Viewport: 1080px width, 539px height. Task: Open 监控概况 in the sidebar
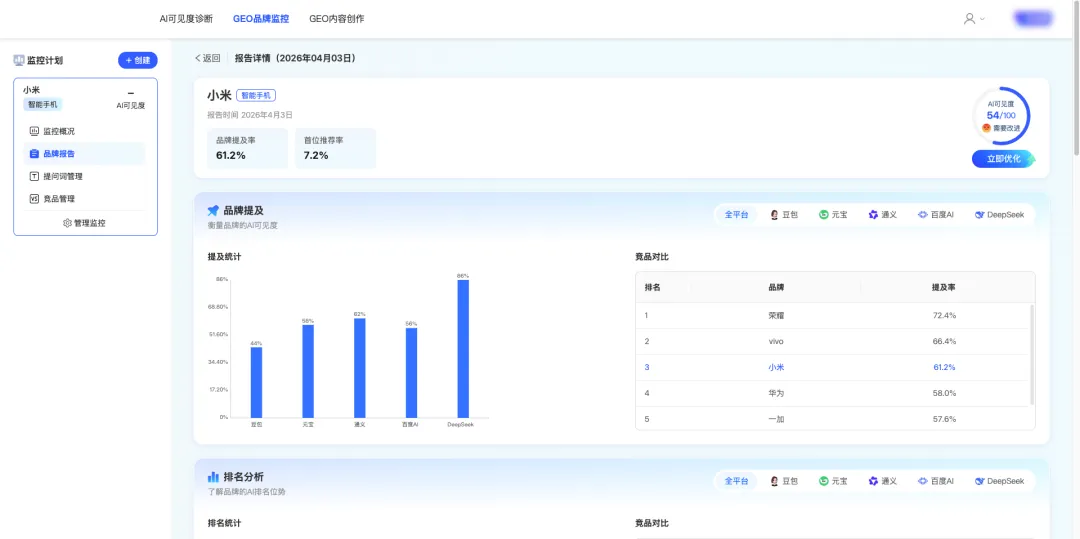click(x=83, y=131)
